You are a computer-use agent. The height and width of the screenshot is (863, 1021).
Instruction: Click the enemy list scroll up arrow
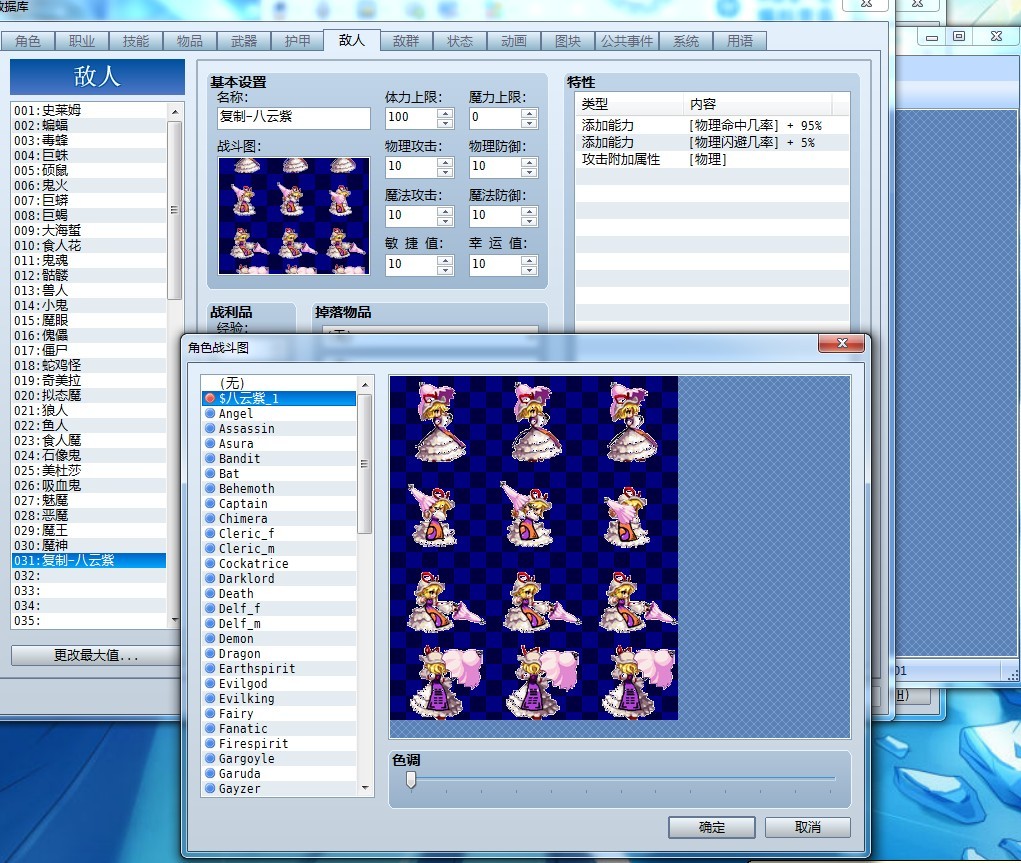[175, 112]
